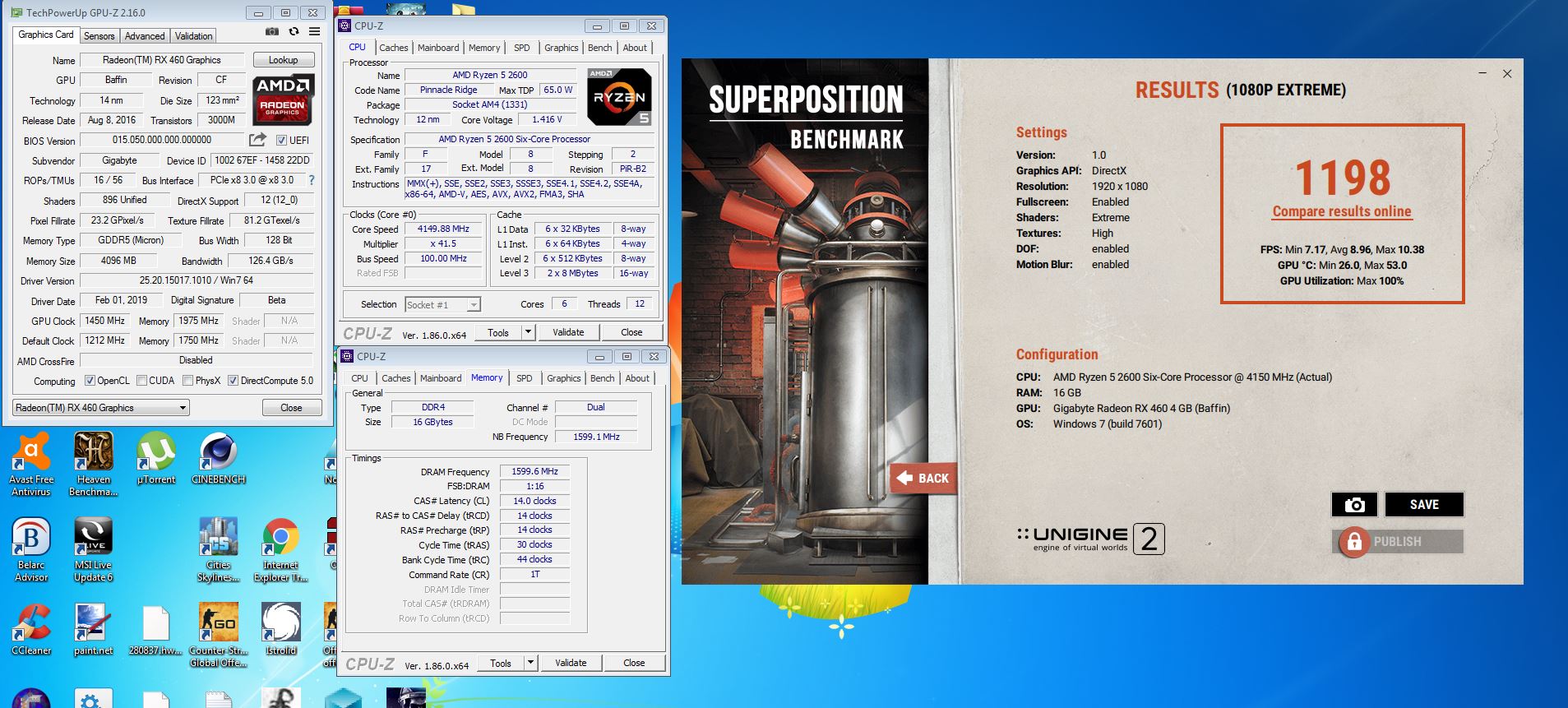Viewport: 1568px width, 708px height.
Task: Click Close in bottom CPU-Z window
Action: coord(634,663)
